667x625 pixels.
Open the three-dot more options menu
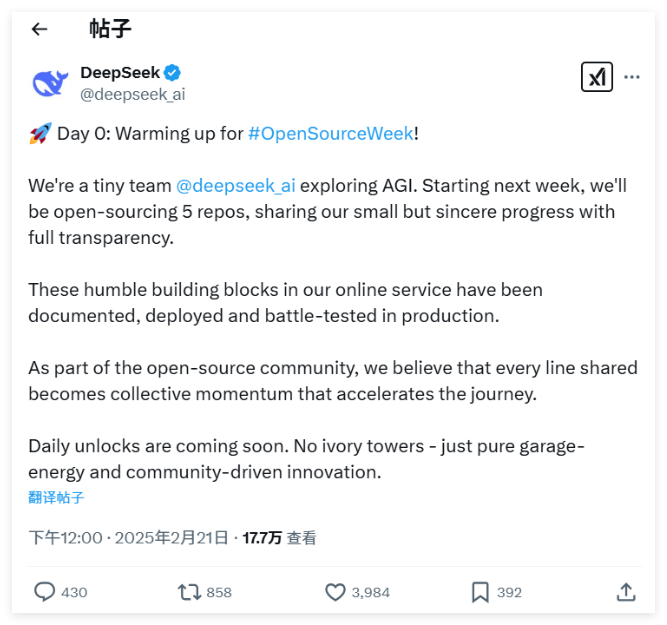(632, 77)
